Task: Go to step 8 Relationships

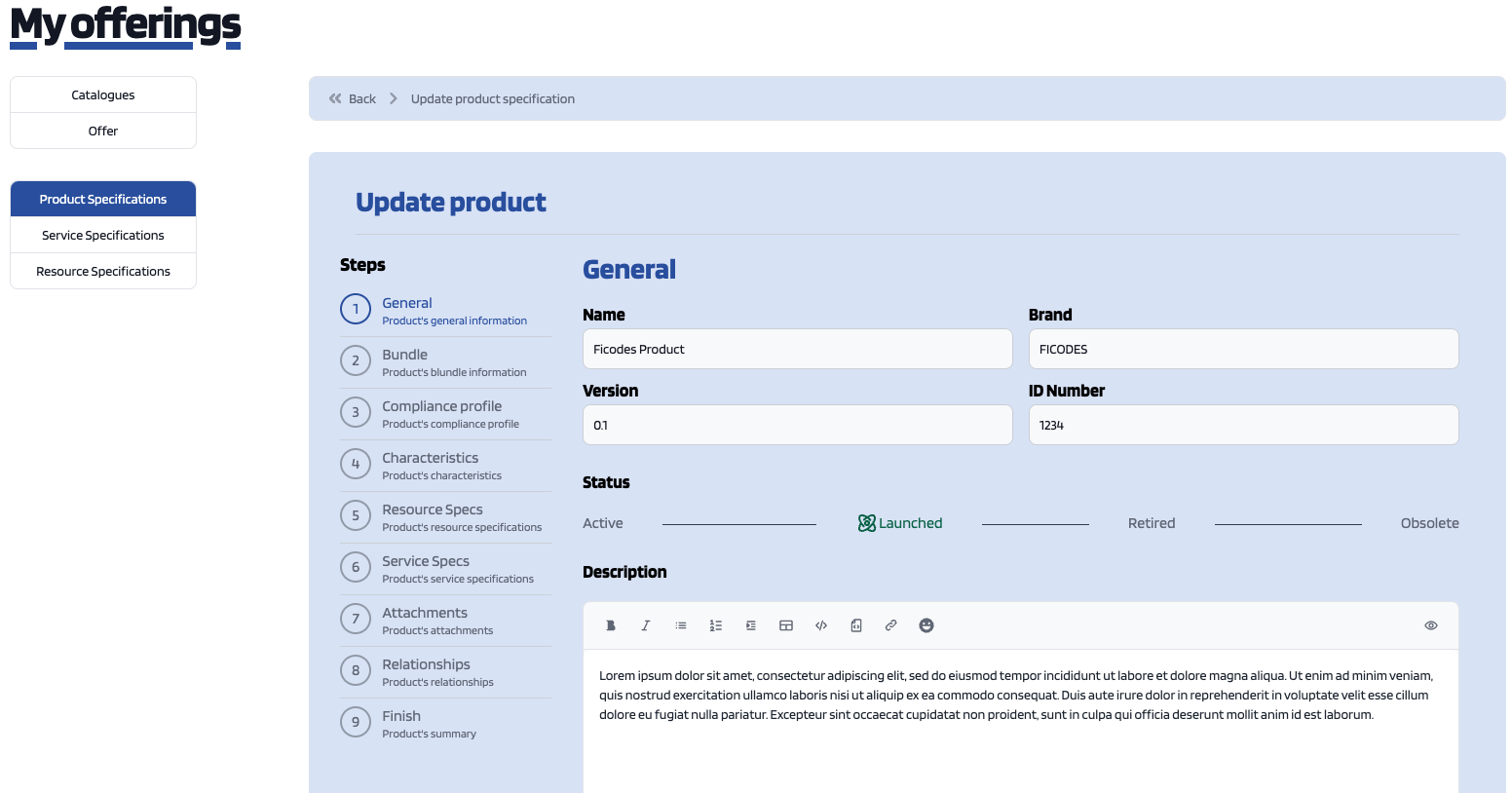Action: (x=445, y=671)
